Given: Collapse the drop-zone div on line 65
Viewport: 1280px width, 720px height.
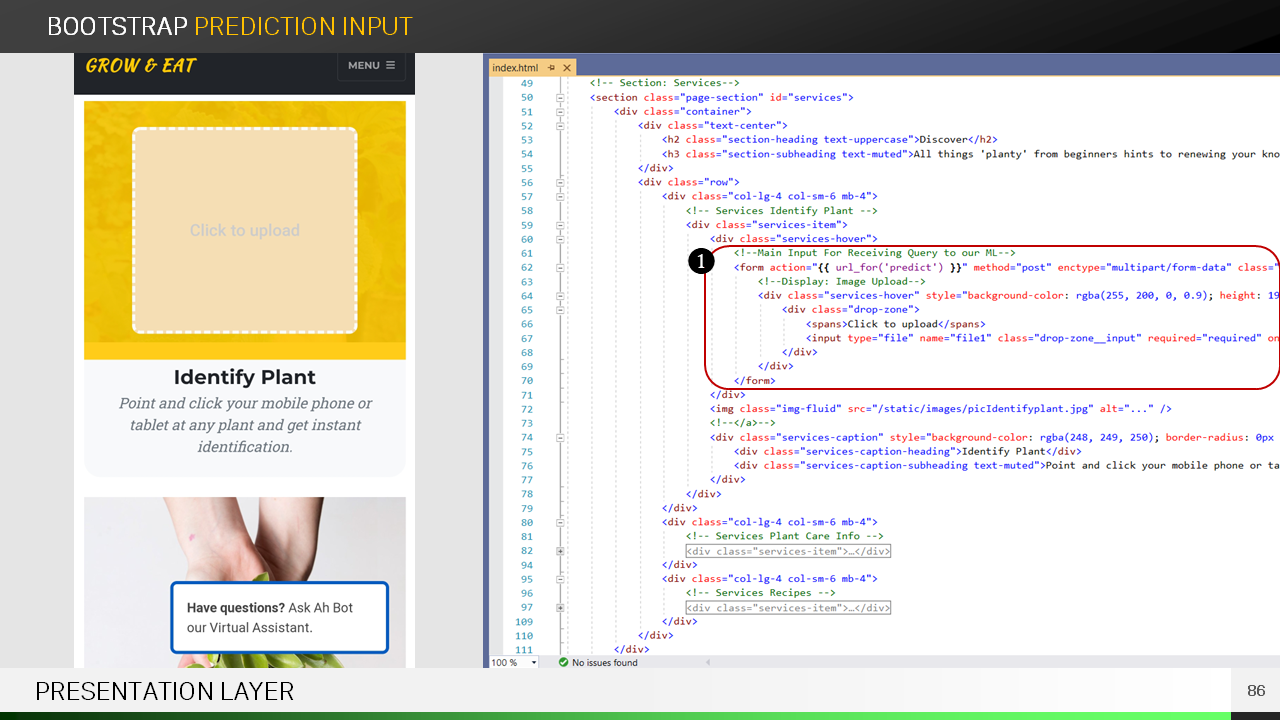Looking at the screenshot, I should click(560, 310).
